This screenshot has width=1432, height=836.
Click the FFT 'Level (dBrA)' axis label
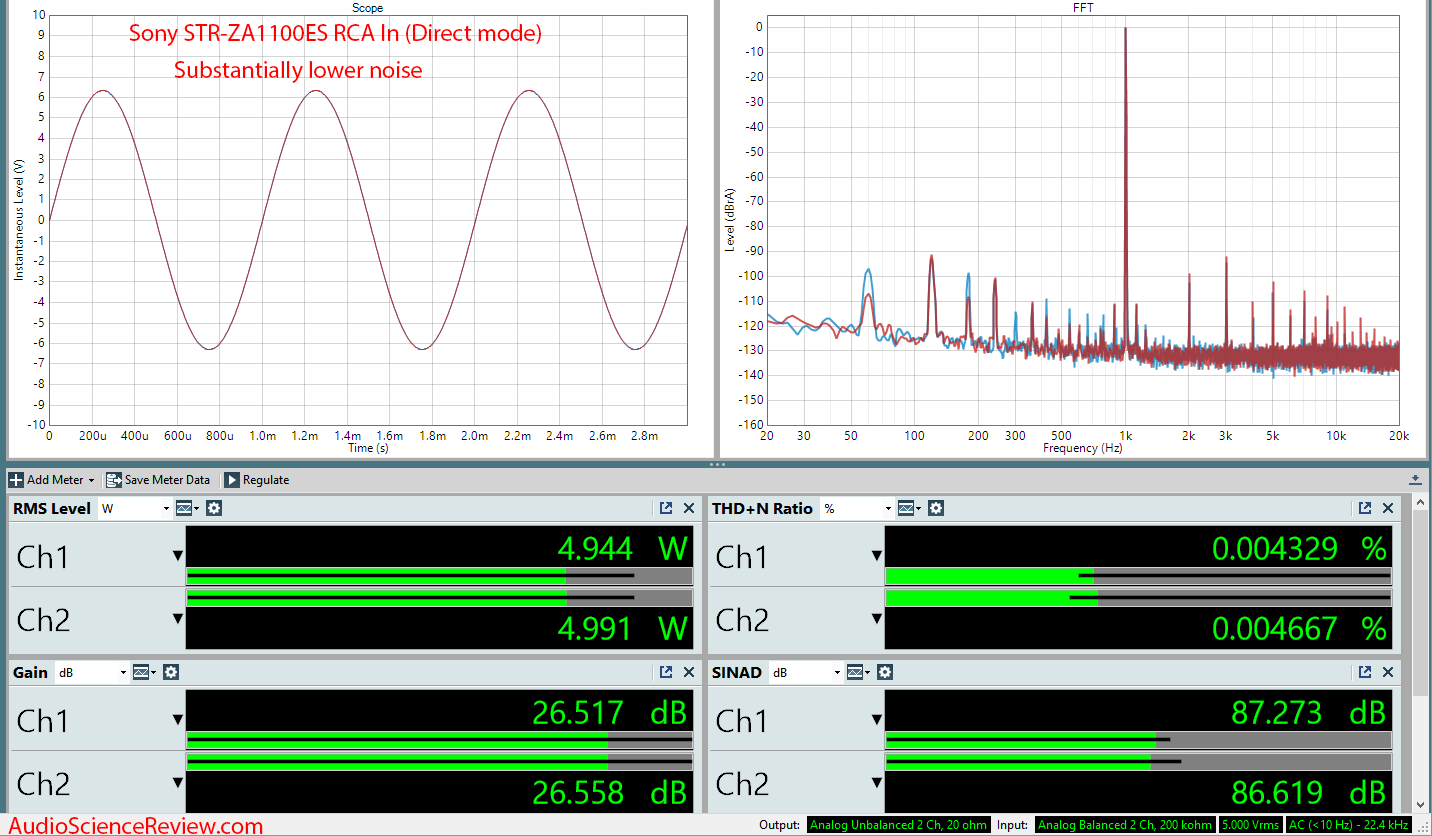pyautogui.click(x=729, y=218)
